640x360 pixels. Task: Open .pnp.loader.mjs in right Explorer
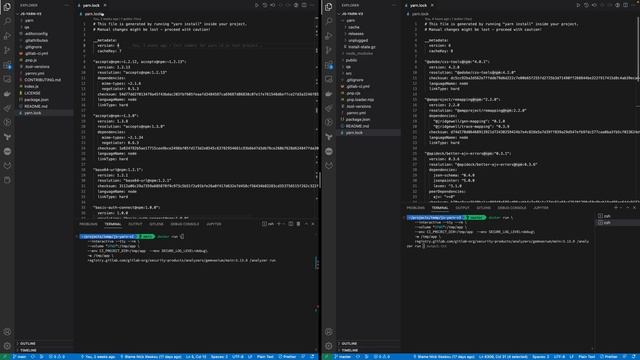[x=360, y=100]
